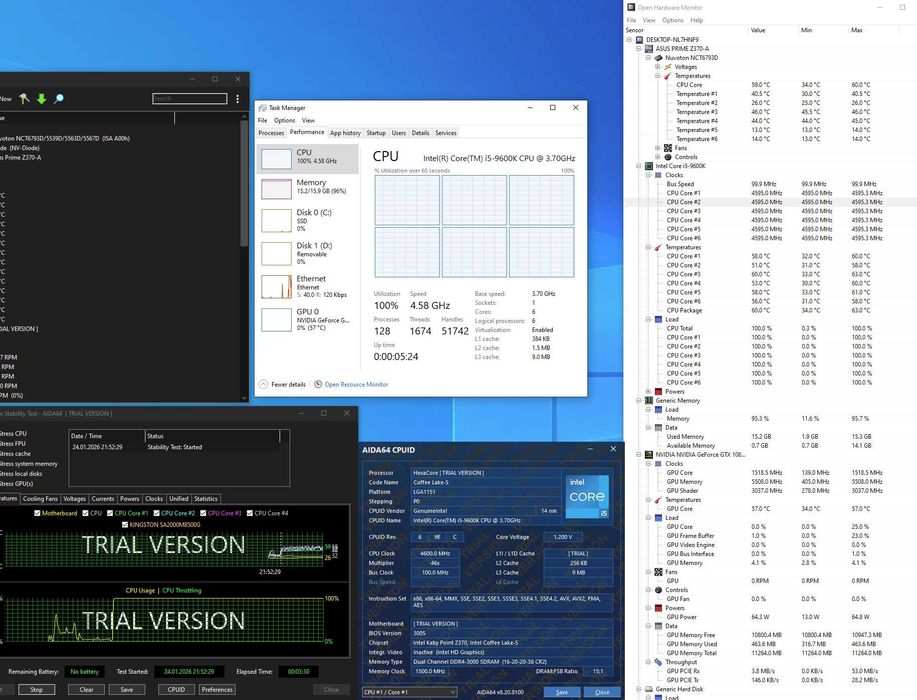Open the Details tab in Task Manager
Image resolution: width=917 pixels, height=700 pixels.
(420, 133)
